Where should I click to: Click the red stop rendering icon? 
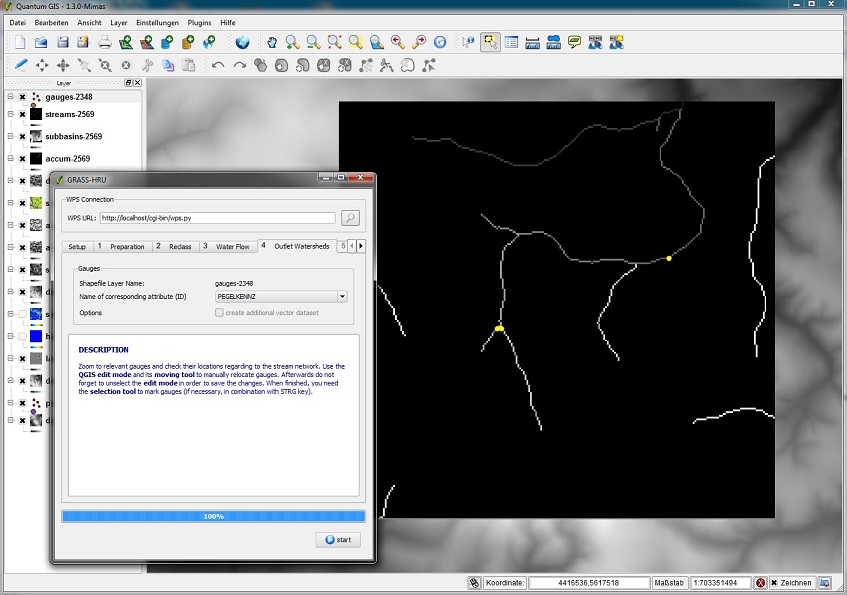[761, 583]
